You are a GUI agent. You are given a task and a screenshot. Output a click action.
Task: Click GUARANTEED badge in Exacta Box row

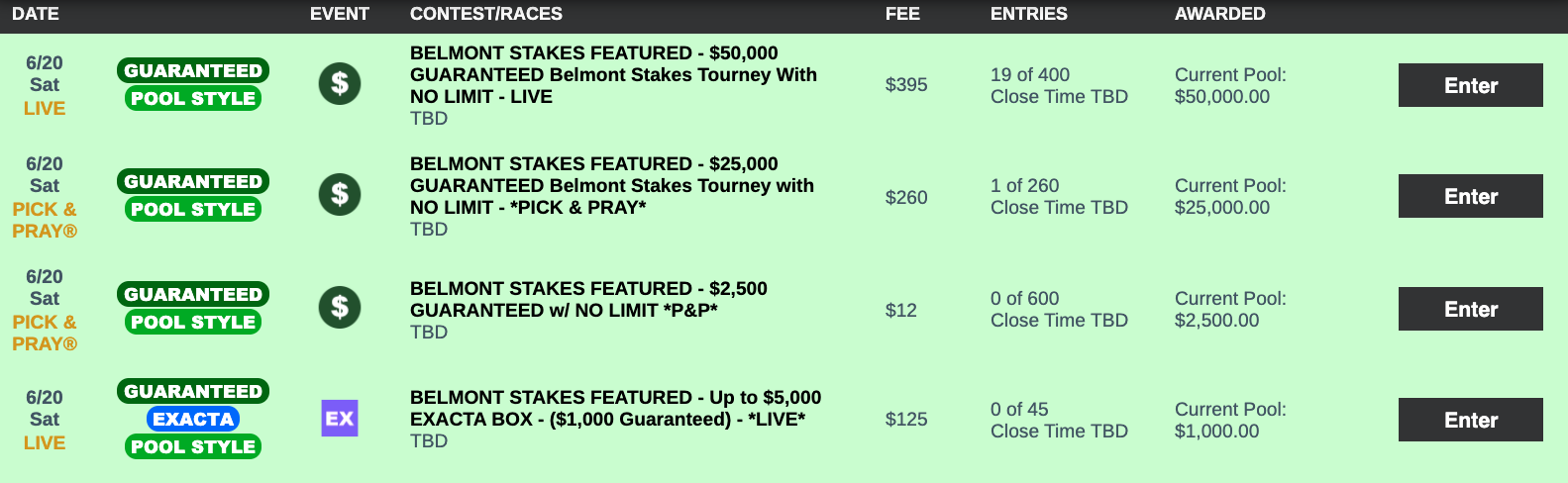(x=193, y=391)
